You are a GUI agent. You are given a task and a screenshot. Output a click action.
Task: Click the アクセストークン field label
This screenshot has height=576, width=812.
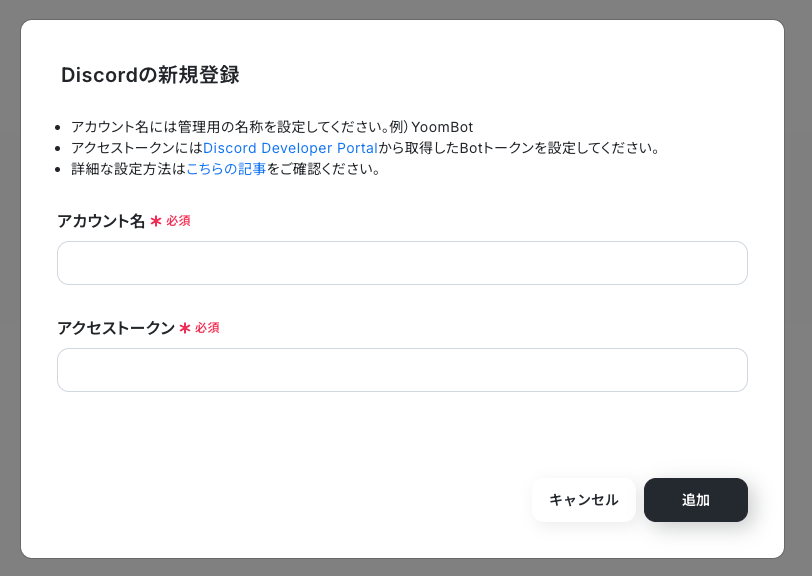point(116,328)
